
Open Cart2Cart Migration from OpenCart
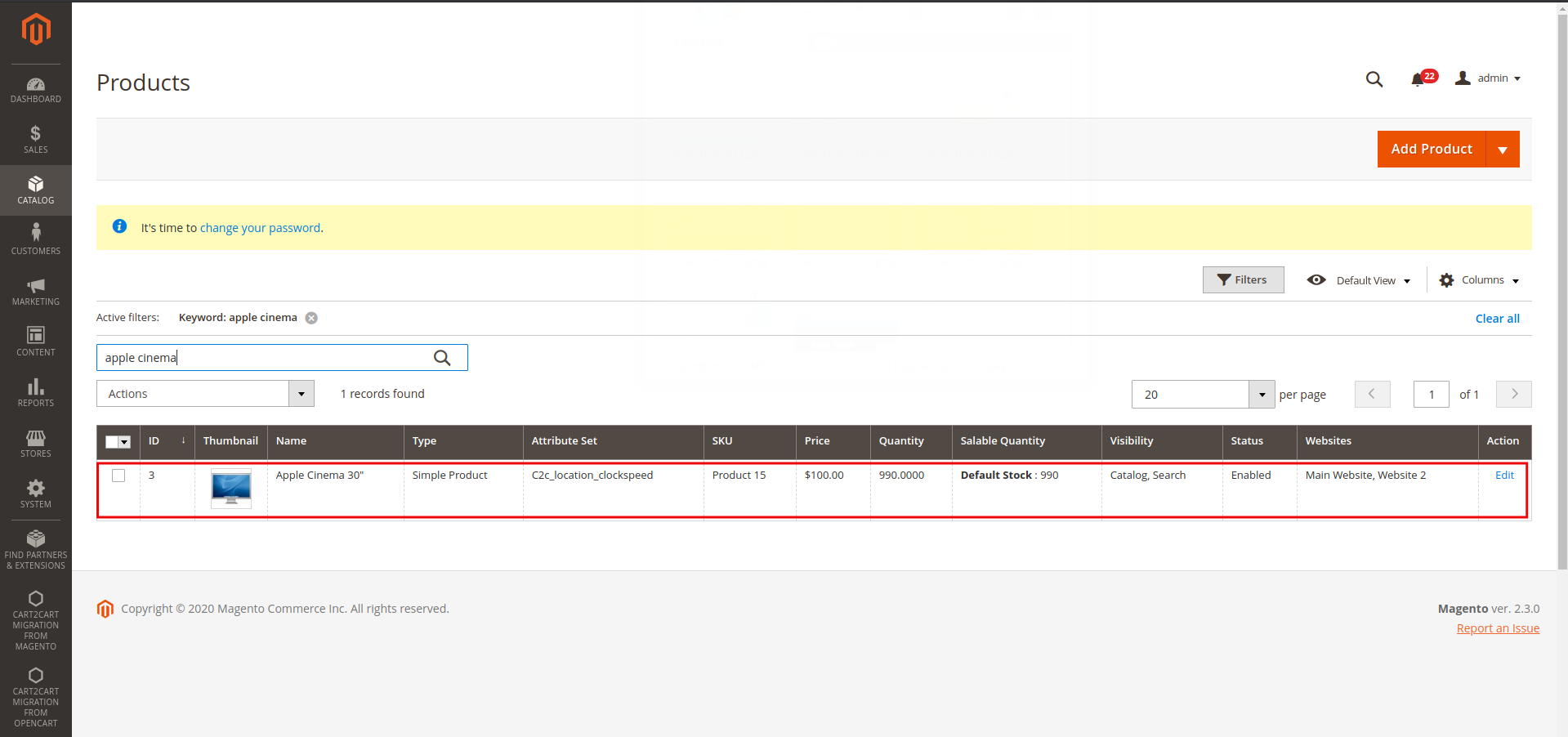(36, 697)
